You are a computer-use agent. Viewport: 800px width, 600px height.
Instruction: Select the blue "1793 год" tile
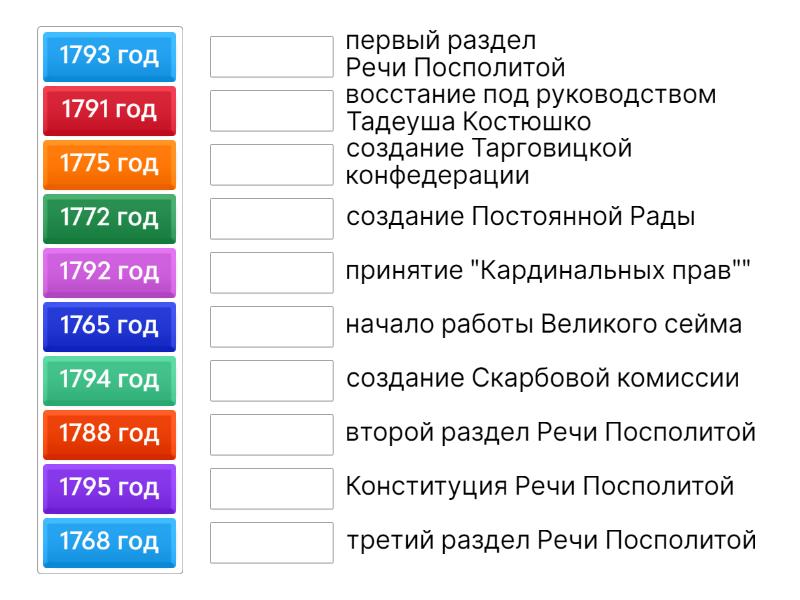[x=110, y=56]
